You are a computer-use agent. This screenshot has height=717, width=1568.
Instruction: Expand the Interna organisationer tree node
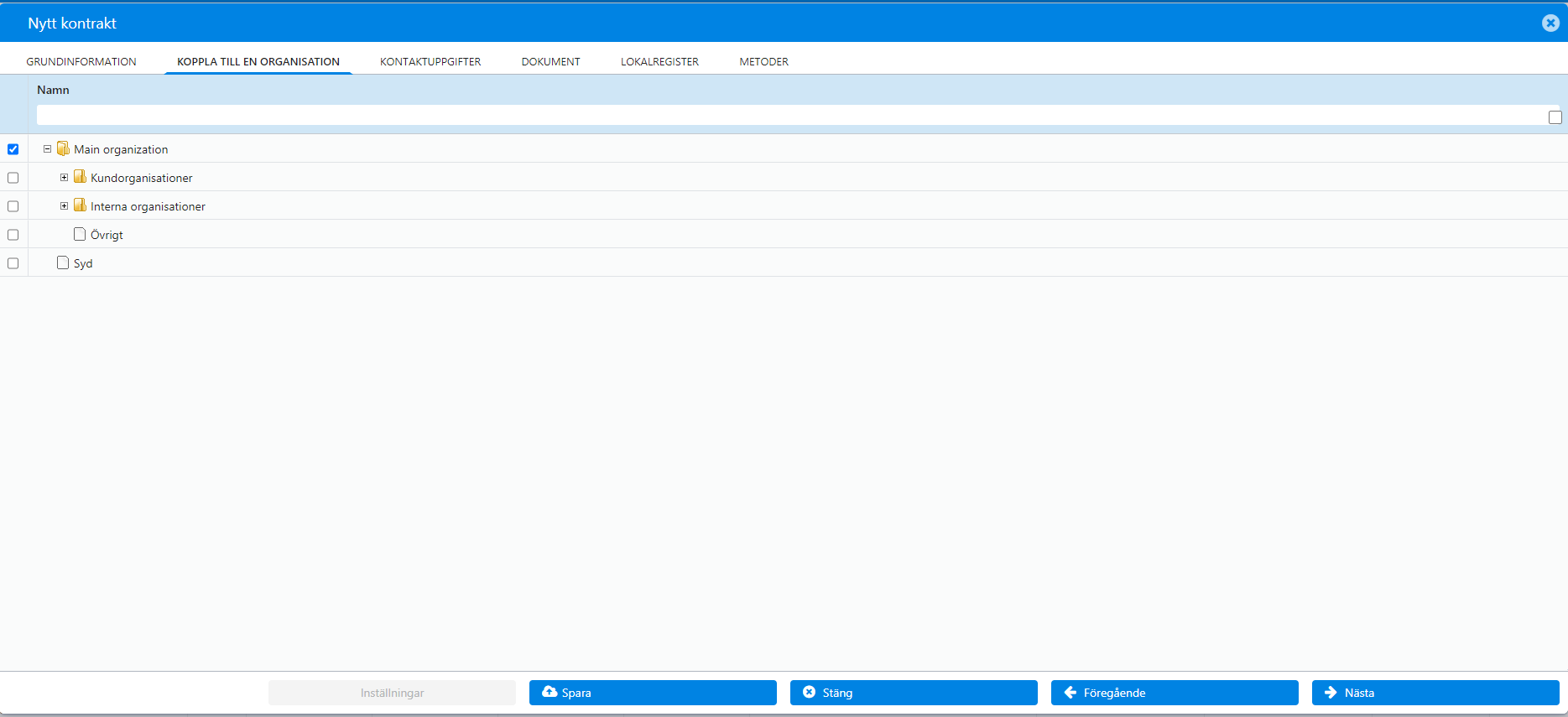point(64,206)
